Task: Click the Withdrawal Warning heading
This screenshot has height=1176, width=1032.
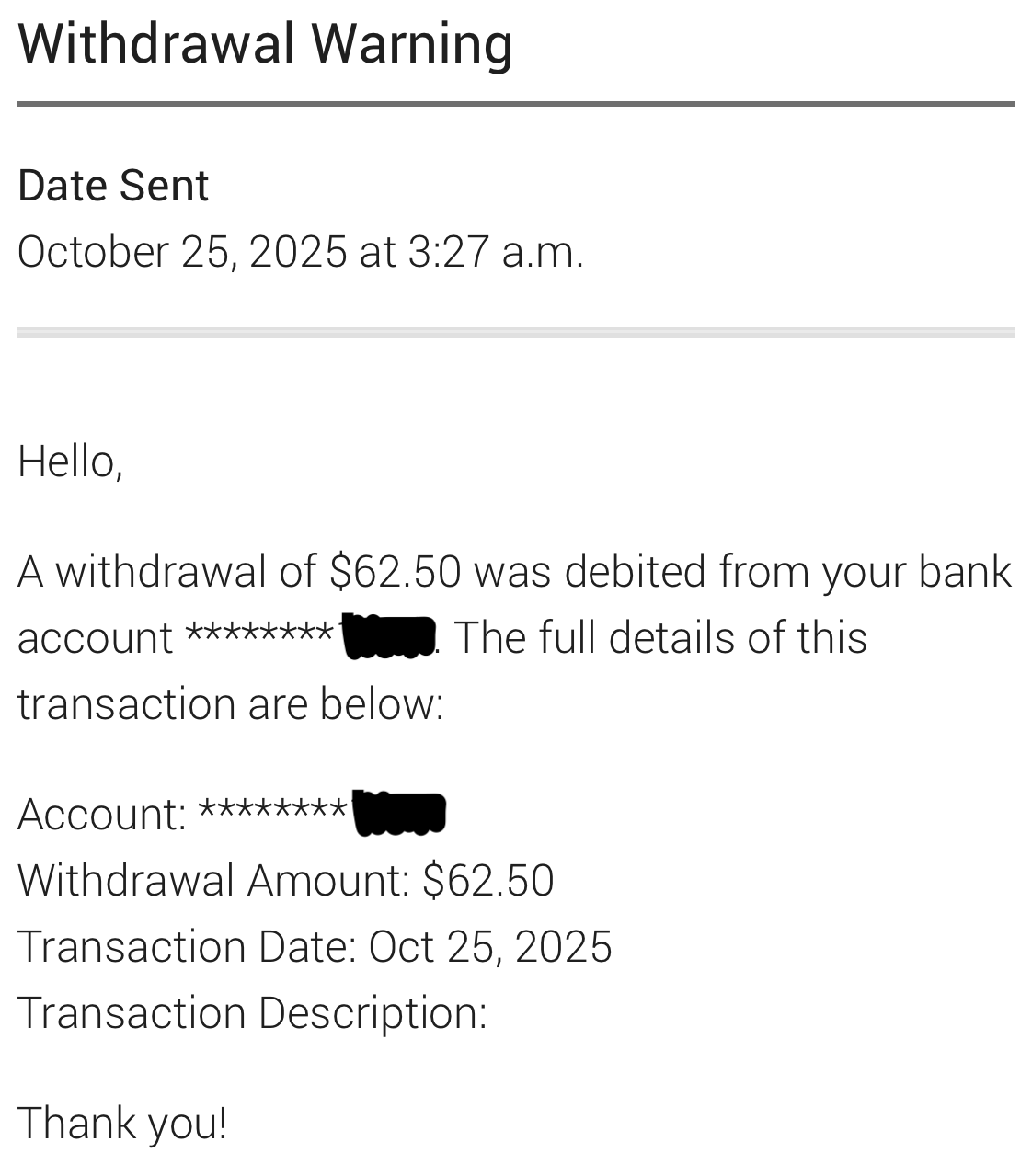Action: click(x=265, y=44)
